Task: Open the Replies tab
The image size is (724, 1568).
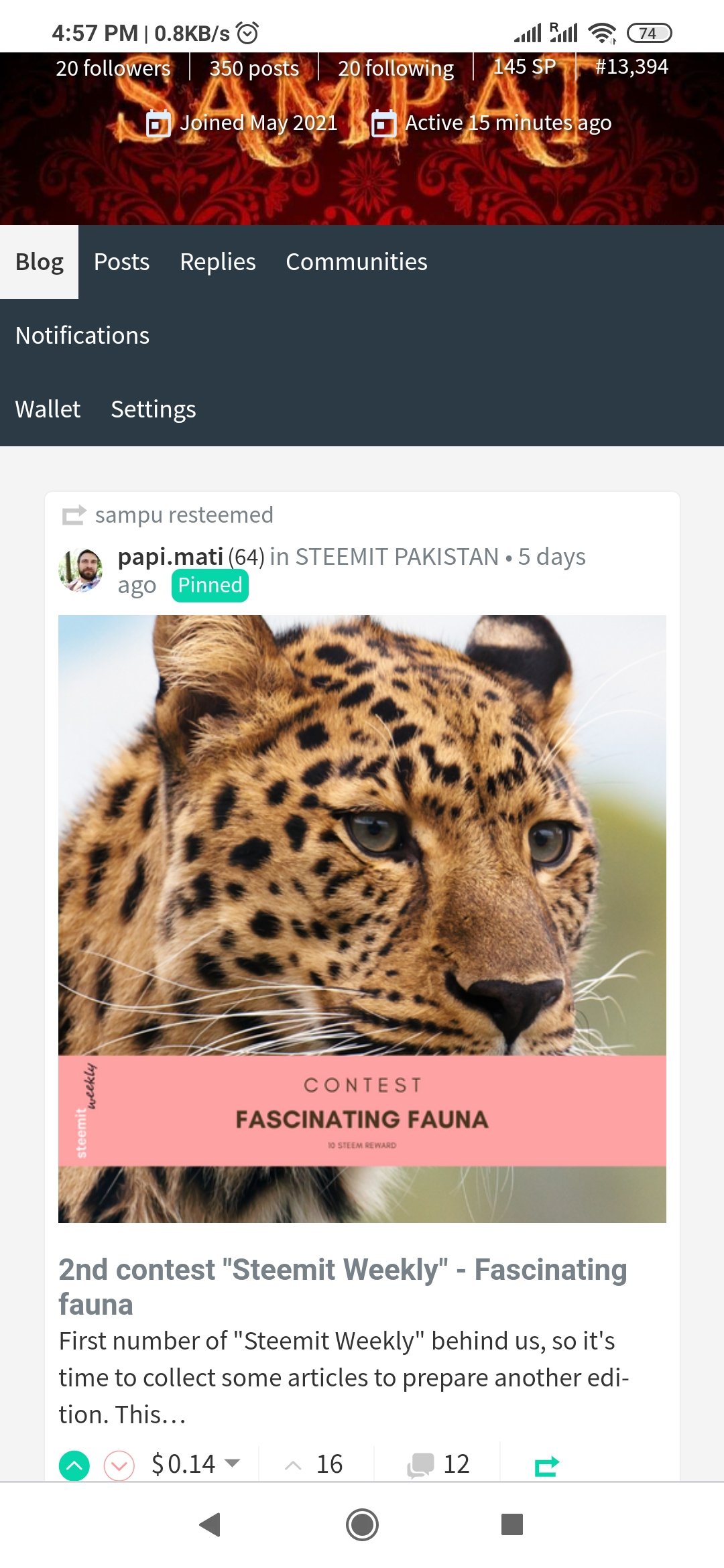Action: (218, 262)
